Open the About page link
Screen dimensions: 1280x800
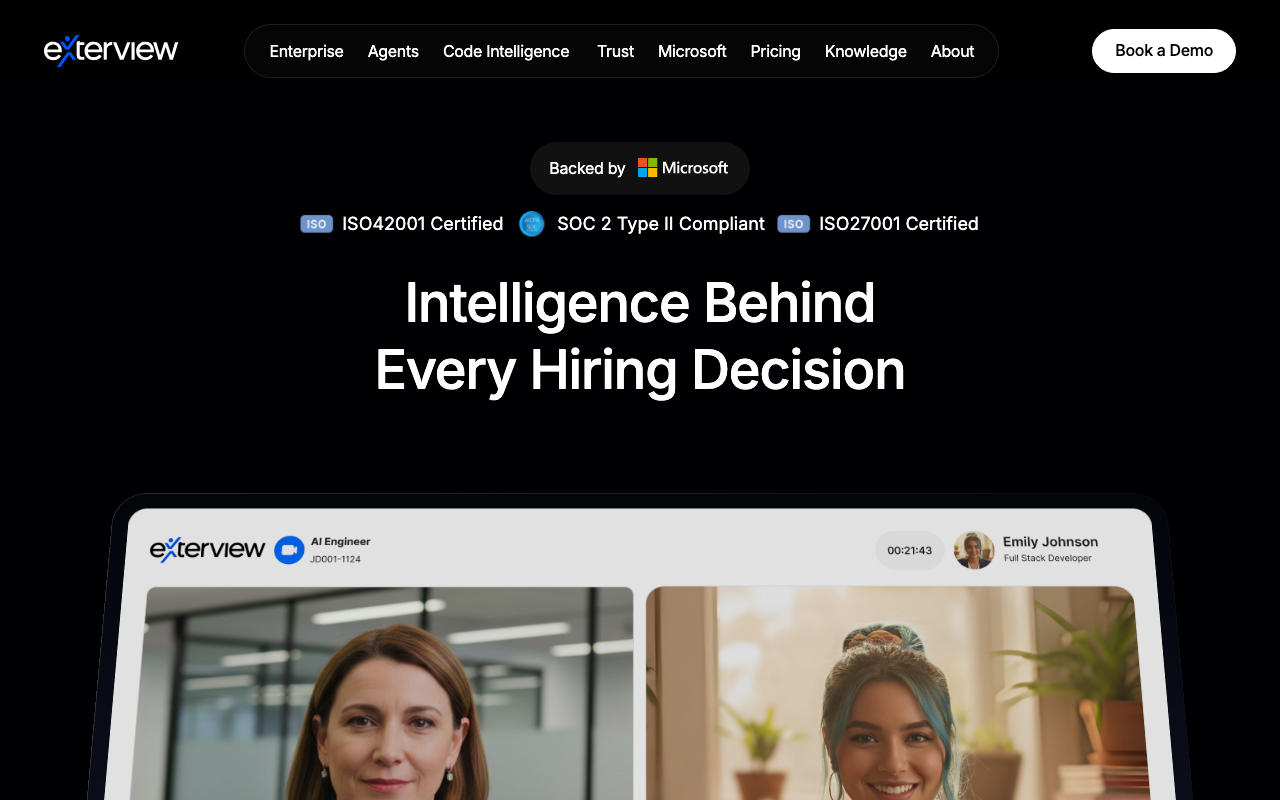click(952, 51)
